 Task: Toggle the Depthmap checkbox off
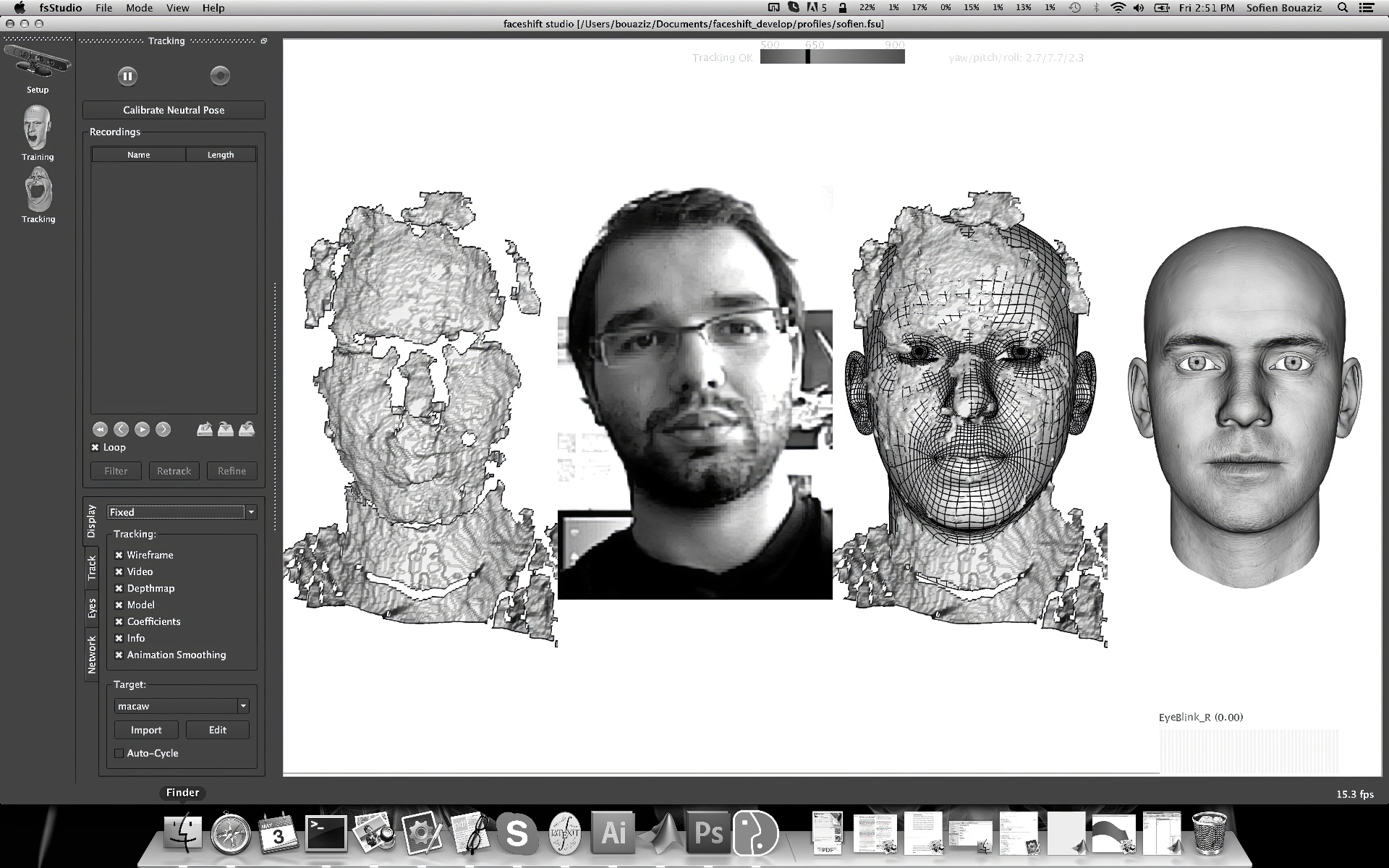click(x=119, y=588)
